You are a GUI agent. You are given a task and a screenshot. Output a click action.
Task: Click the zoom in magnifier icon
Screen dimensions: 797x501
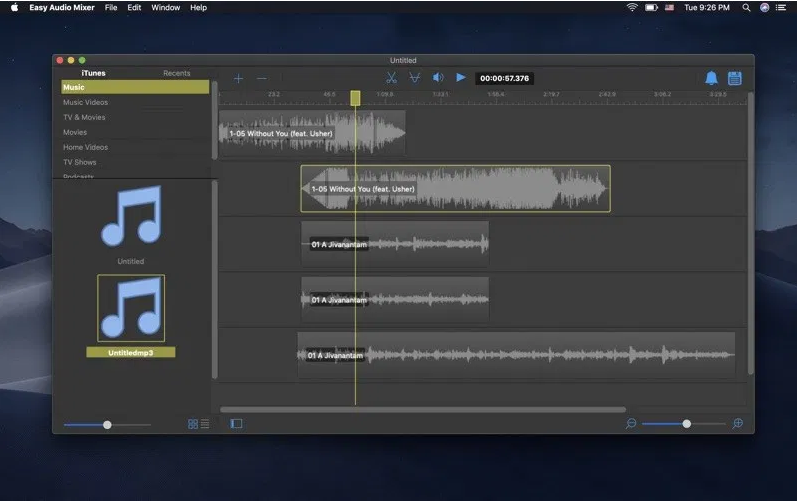click(x=738, y=424)
